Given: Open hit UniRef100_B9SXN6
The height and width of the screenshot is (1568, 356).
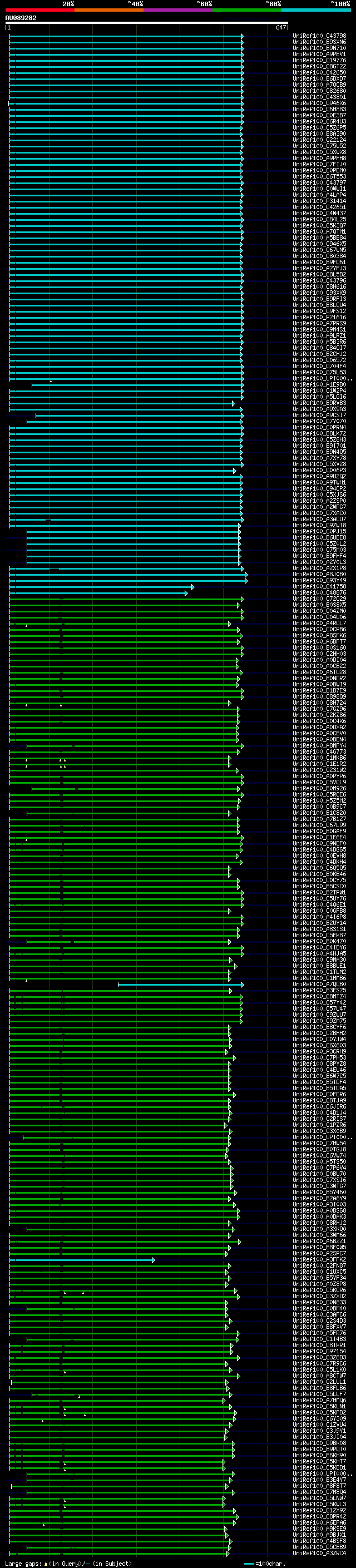Looking at the screenshot, I should (x=319, y=42).
